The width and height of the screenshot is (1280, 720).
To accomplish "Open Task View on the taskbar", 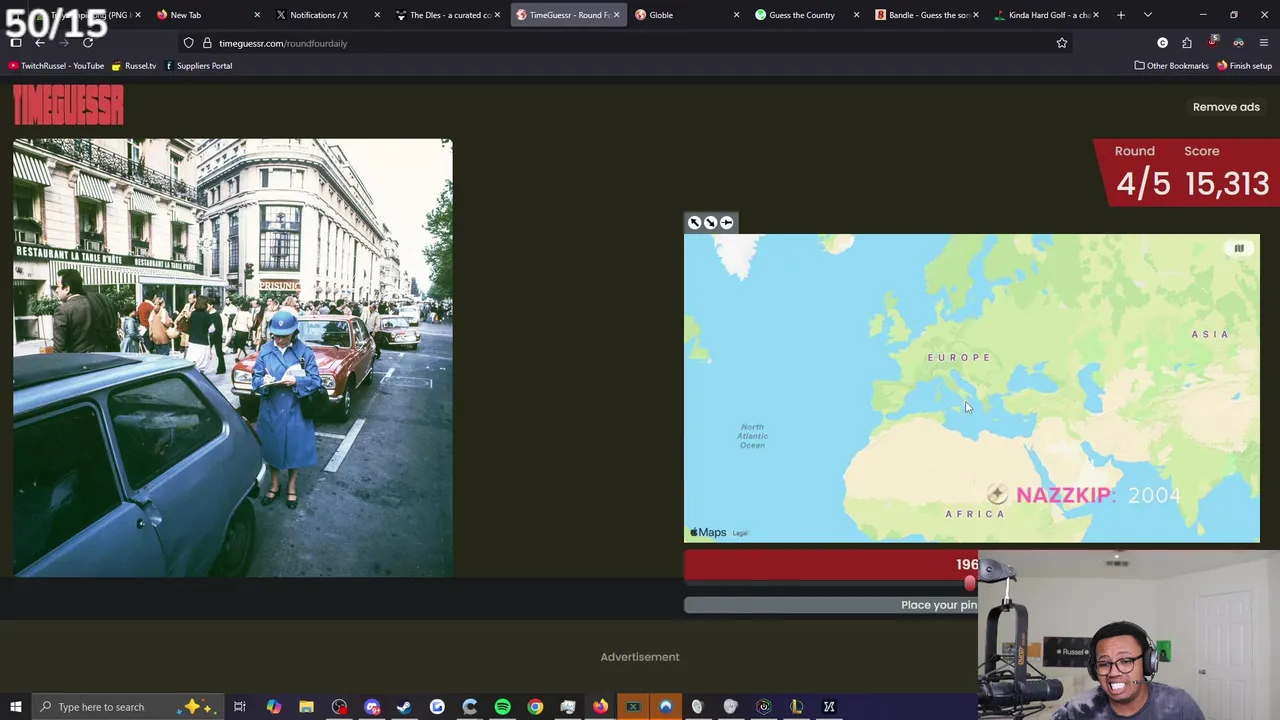I will point(240,707).
